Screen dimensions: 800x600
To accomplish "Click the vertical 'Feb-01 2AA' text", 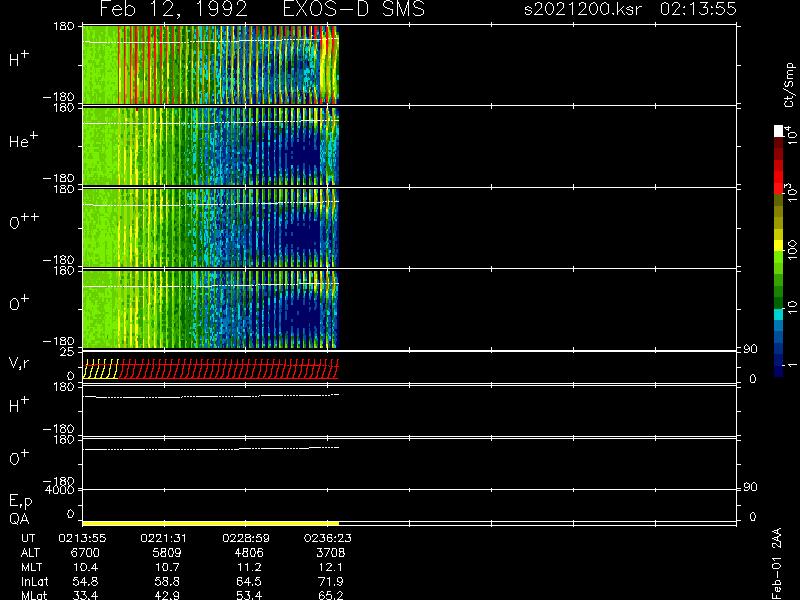I will [777, 563].
